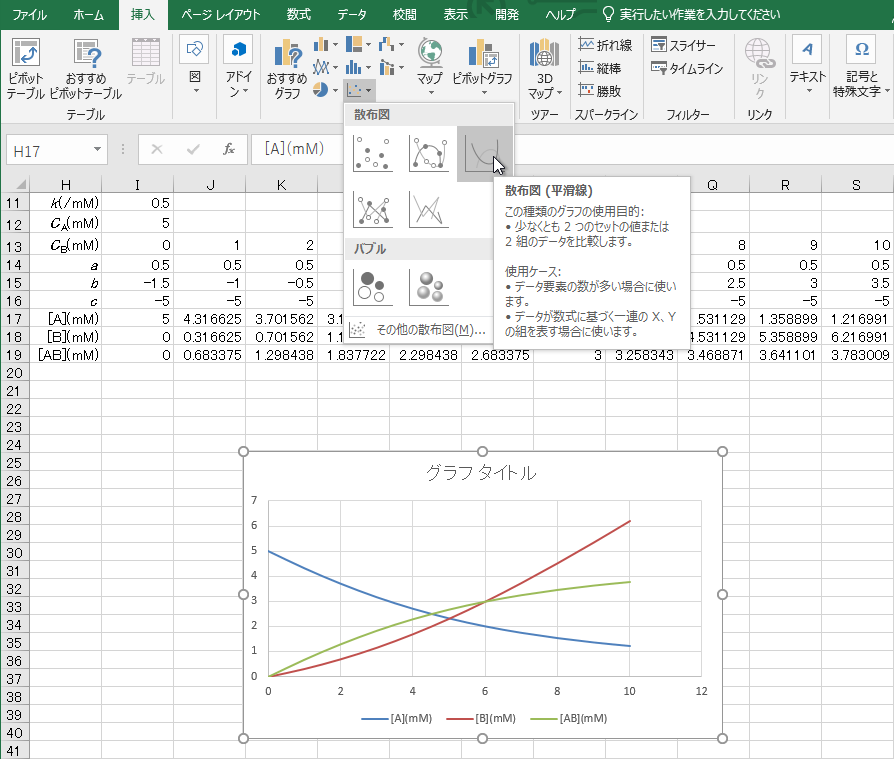Select cell H17 labeled [A](mM)
This screenshot has width=894, height=759.
(x=66, y=319)
